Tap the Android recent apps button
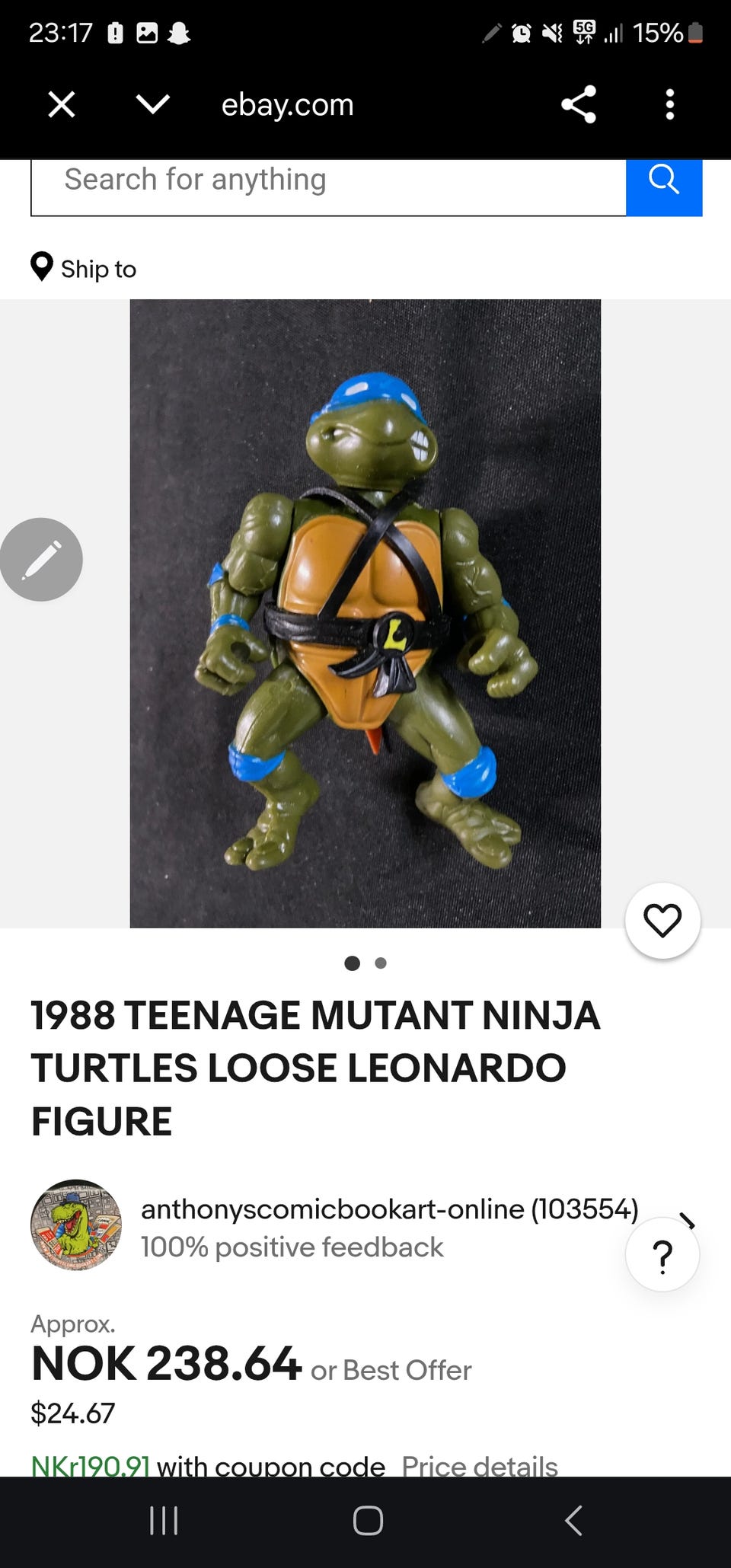 [164, 1521]
